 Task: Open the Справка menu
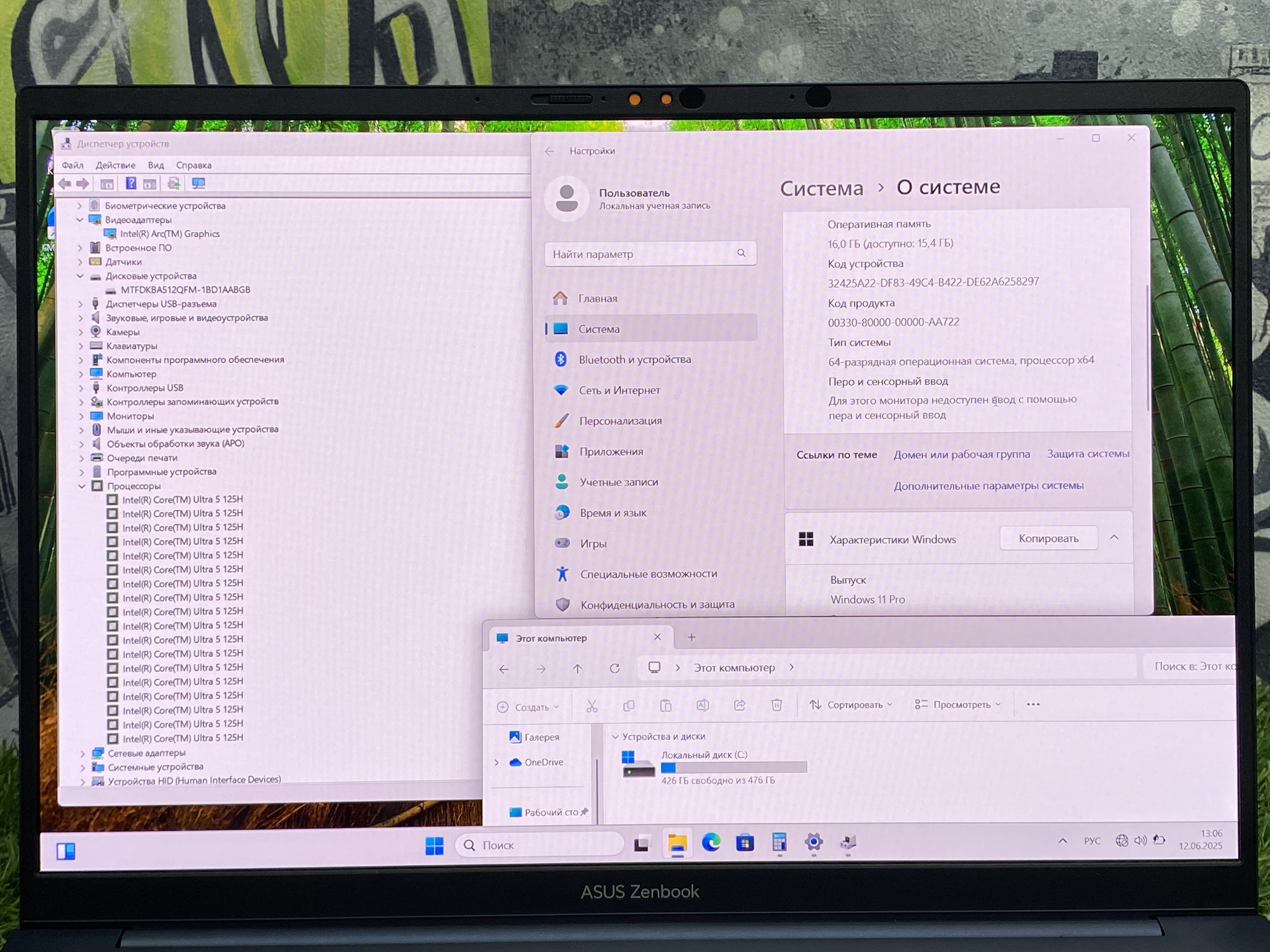(193, 165)
